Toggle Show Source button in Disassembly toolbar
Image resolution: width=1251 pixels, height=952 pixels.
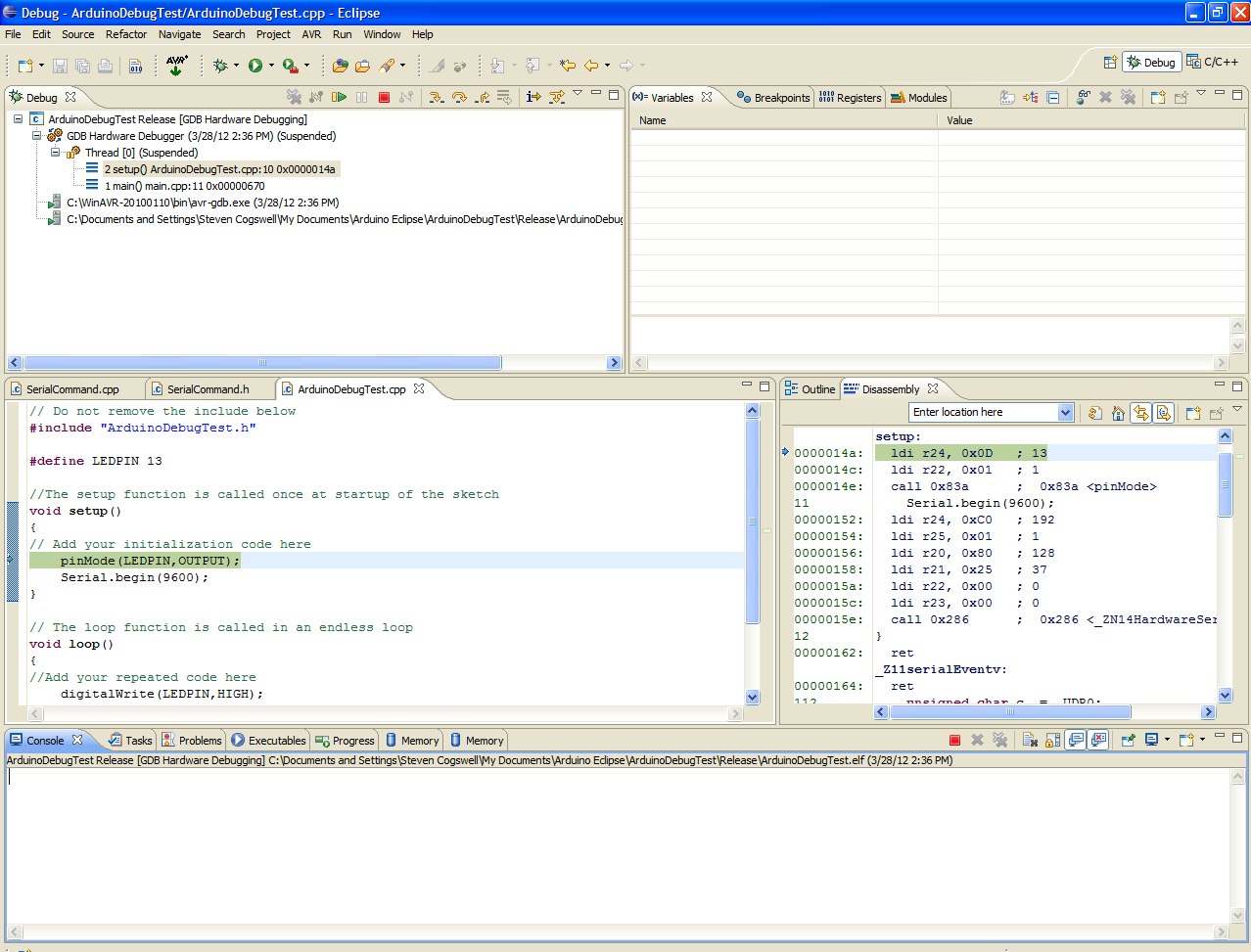click(1163, 413)
